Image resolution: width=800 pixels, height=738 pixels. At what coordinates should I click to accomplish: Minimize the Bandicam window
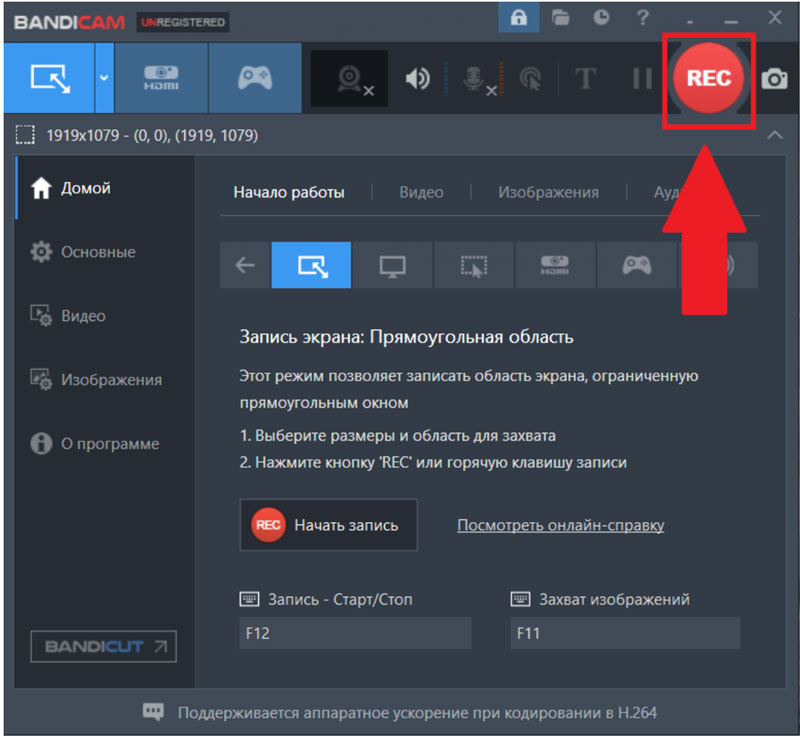[x=731, y=20]
